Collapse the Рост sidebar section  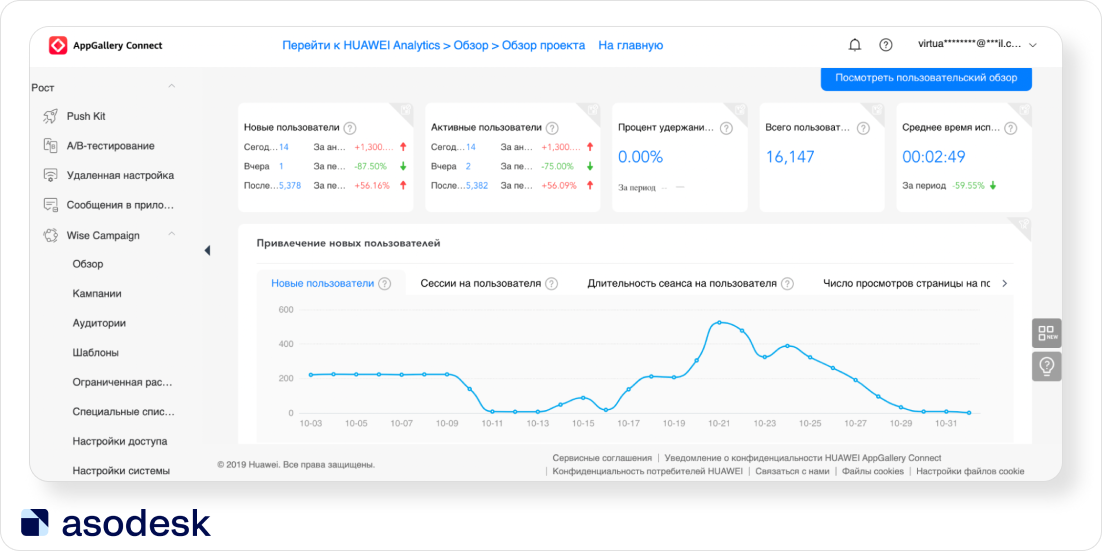coord(171,87)
